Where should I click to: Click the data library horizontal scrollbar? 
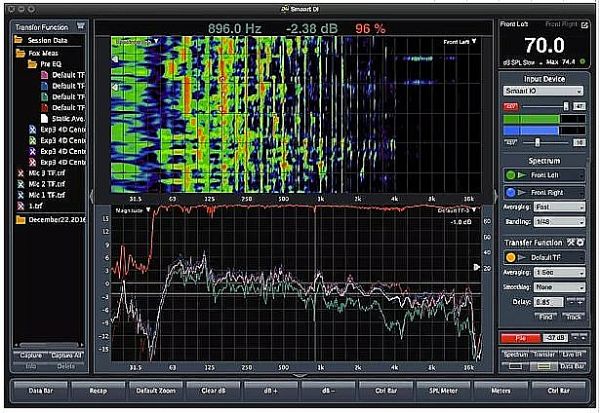tap(49, 345)
